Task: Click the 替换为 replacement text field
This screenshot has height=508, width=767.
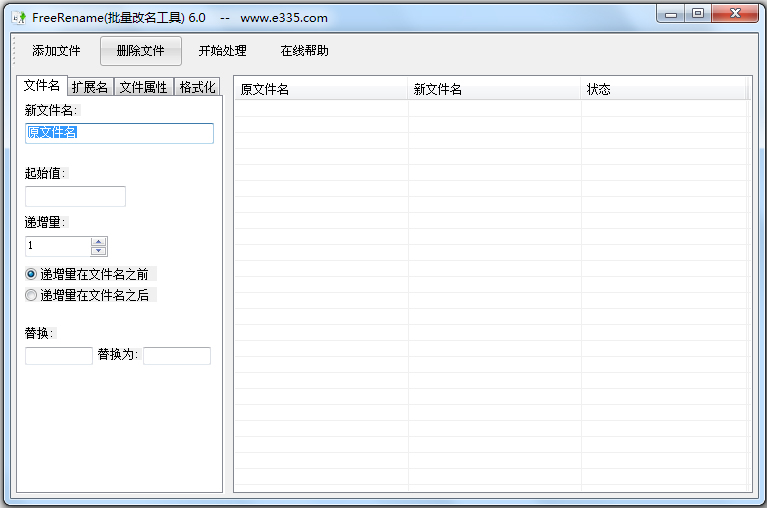Action: [177, 356]
